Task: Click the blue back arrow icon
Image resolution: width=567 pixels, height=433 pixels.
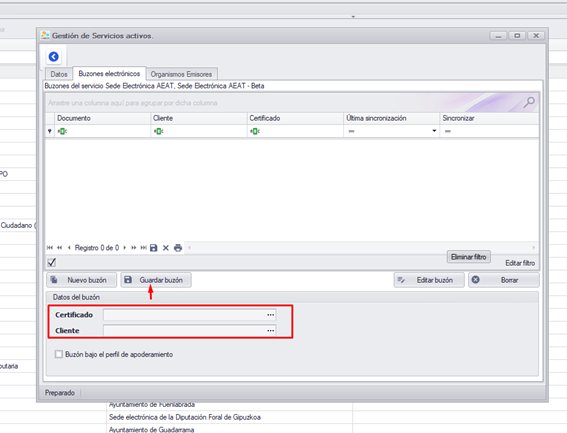Action: 54,57
